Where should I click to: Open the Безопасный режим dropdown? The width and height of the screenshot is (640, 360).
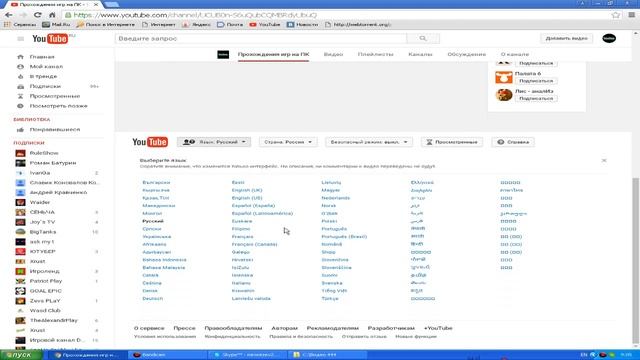point(369,142)
